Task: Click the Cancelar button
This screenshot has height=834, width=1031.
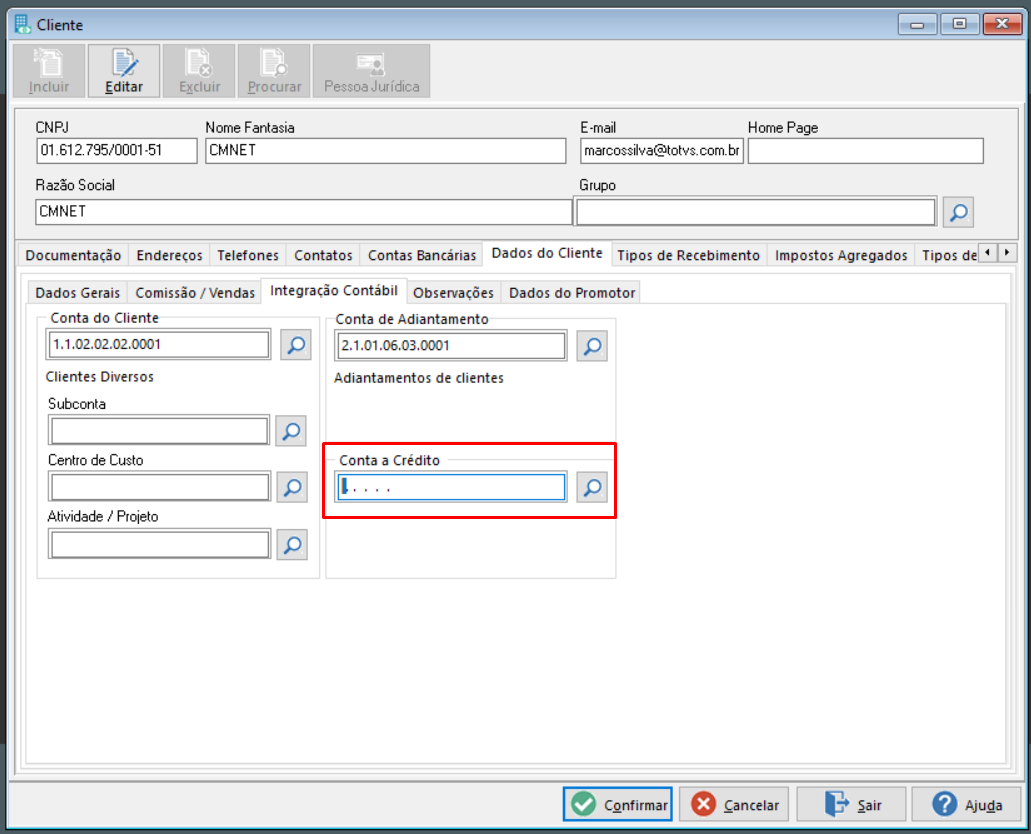Action: (x=734, y=804)
